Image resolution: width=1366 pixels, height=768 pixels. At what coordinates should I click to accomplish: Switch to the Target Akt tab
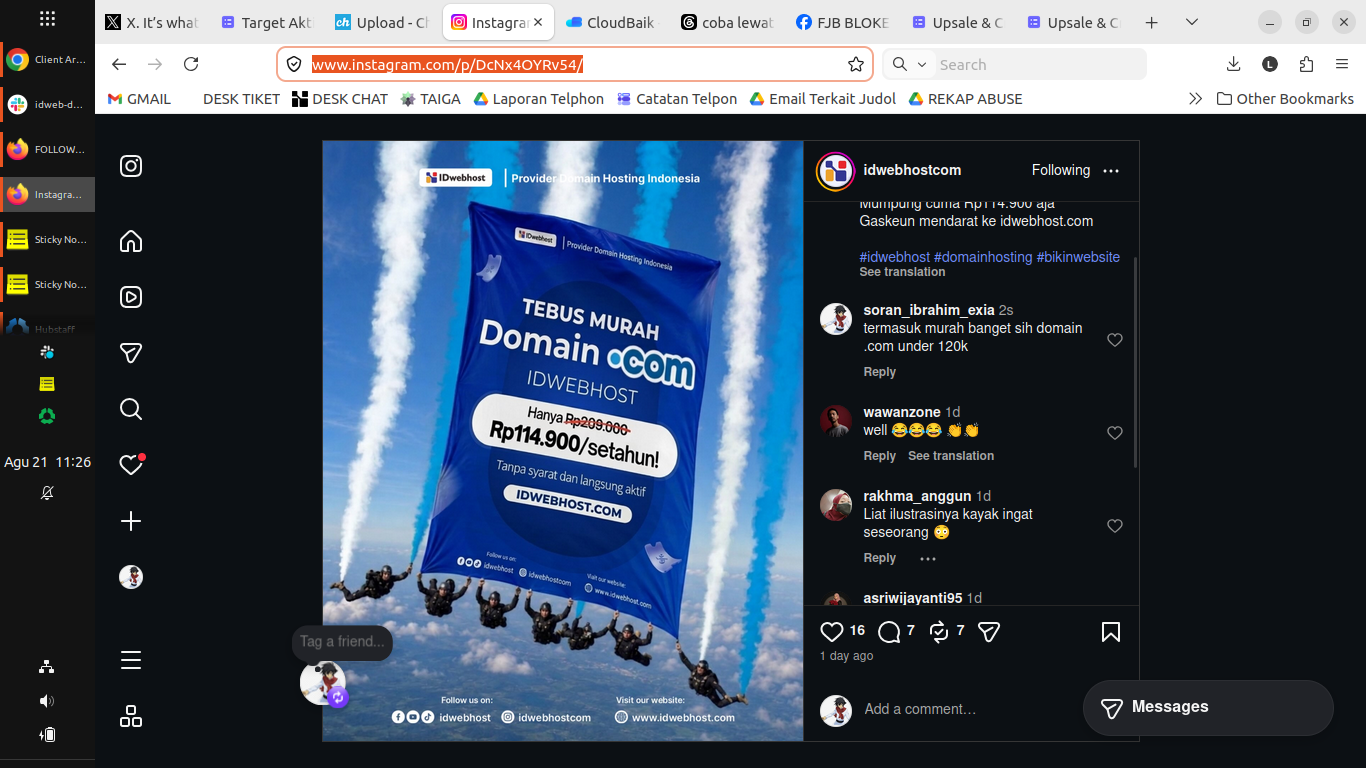(268, 22)
